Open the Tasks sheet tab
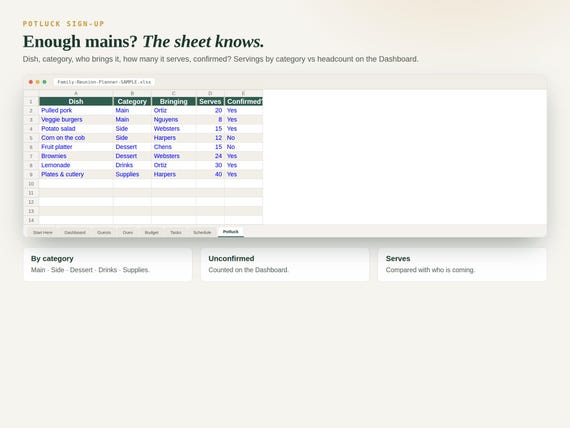Image resolution: width=570 pixels, height=428 pixels. (x=176, y=232)
